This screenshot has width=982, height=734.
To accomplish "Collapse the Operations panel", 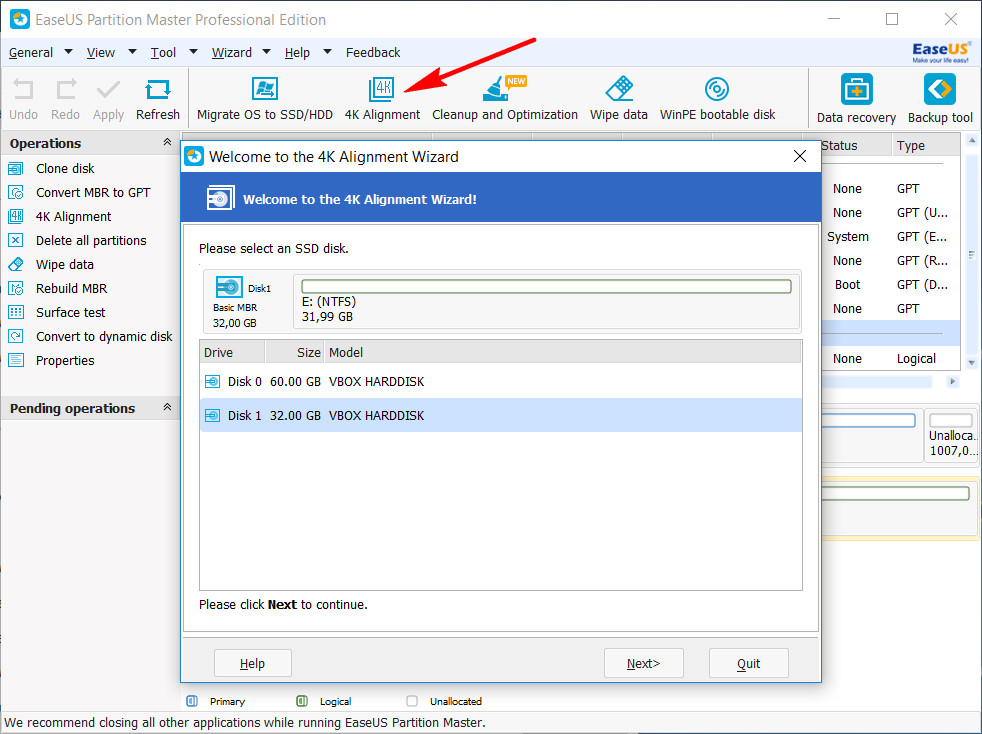I will coord(167,142).
